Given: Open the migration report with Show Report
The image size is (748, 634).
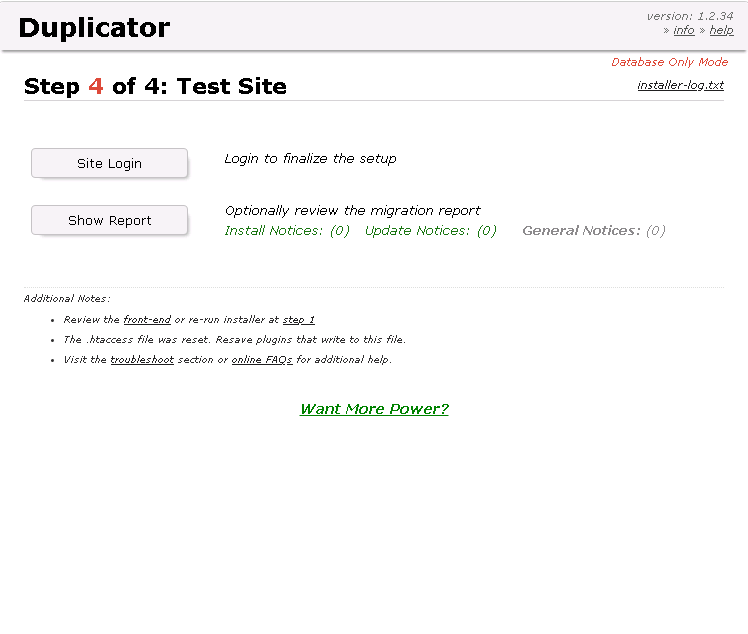Looking at the screenshot, I should pos(109,220).
